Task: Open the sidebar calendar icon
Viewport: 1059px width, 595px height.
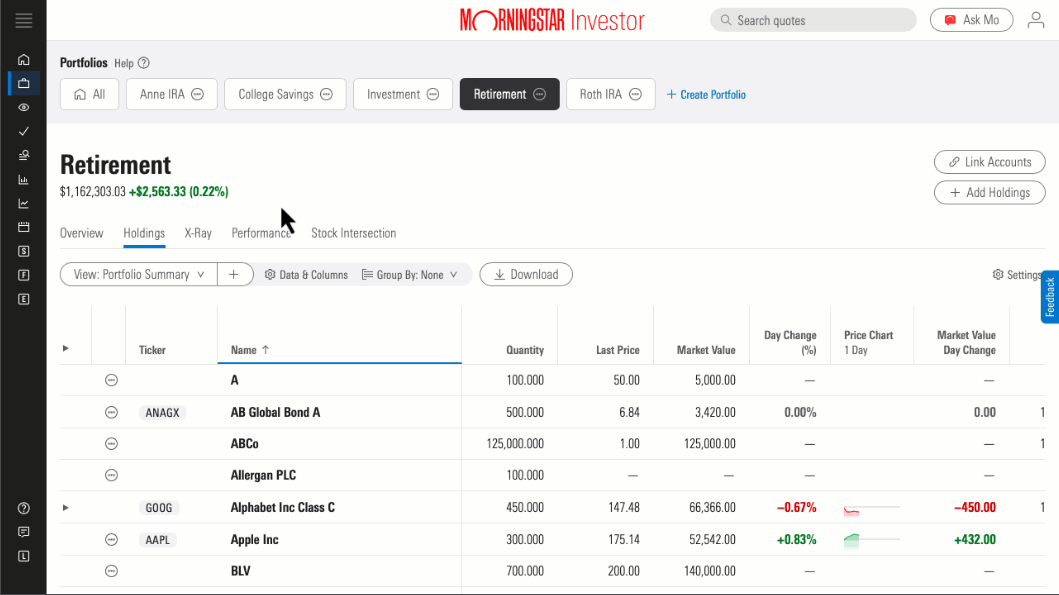Action: [24, 227]
